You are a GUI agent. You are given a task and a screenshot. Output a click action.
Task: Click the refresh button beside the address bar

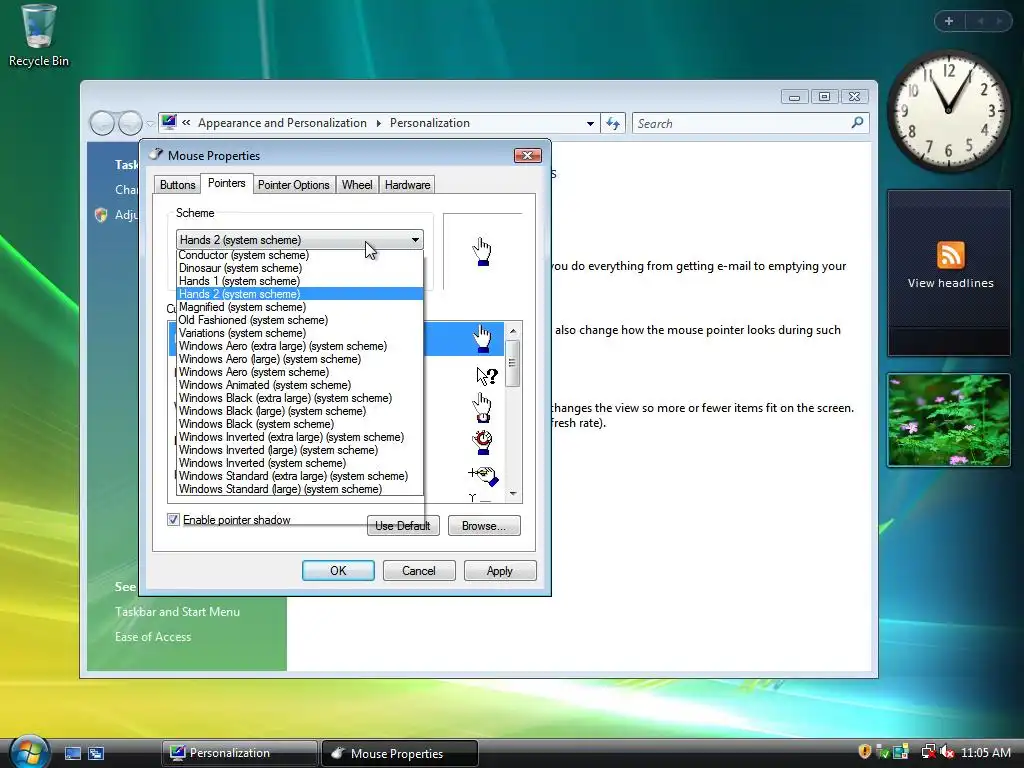click(613, 123)
